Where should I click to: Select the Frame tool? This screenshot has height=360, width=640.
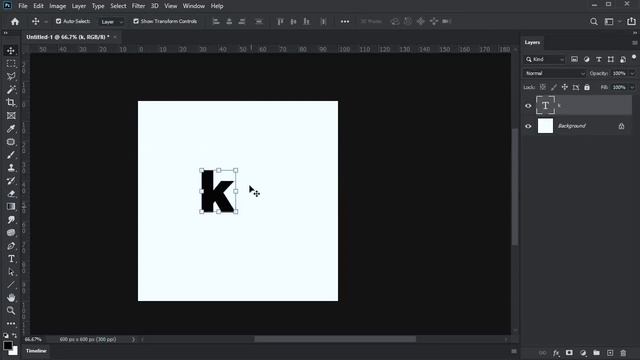(11, 116)
